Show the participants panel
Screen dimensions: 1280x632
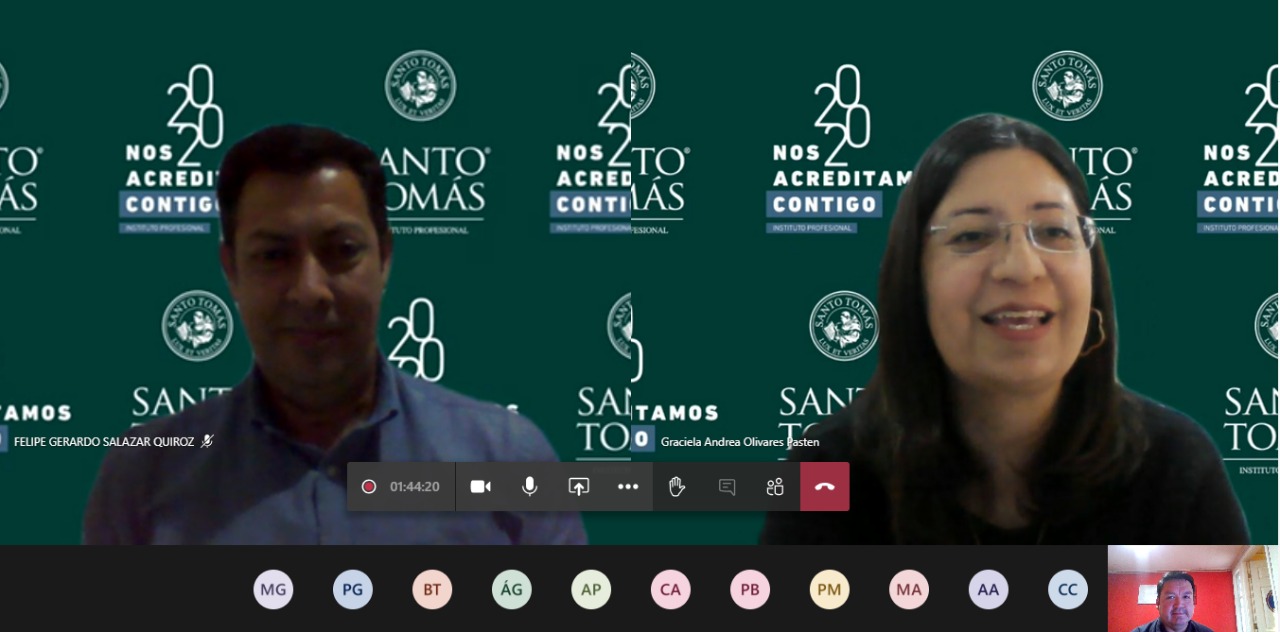click(775, 487)
